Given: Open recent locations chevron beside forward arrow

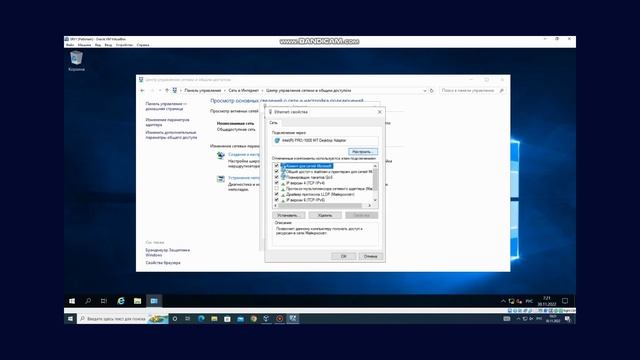Looking at the screenshot, I should pos(160,91).
